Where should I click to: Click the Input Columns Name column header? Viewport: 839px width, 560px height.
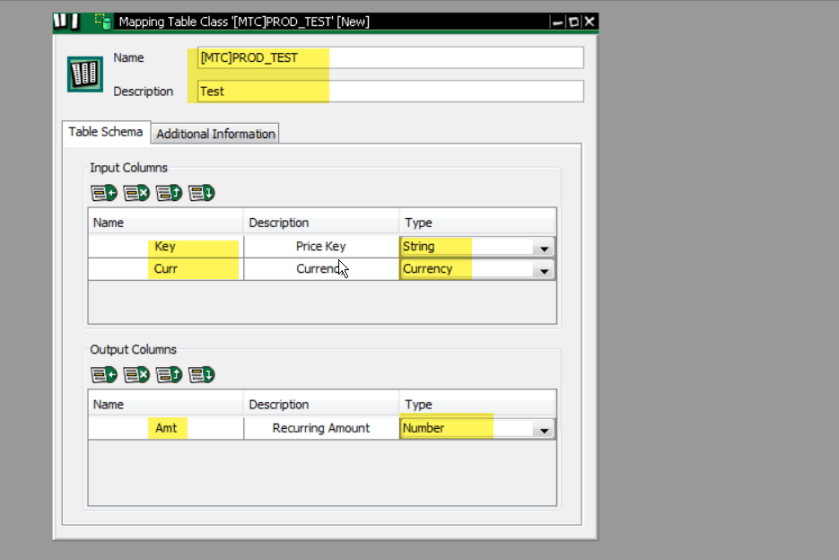(165, 223)
